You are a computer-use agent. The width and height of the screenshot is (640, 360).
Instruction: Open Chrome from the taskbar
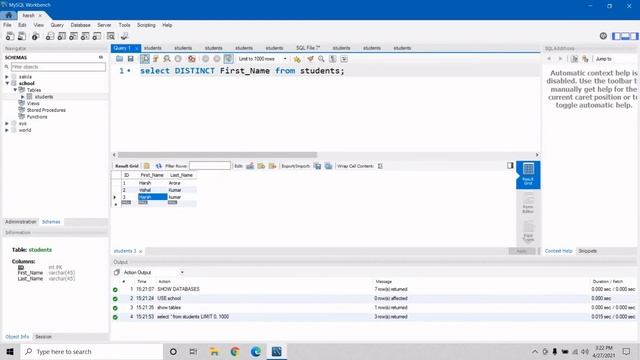[x=235, y=351]
